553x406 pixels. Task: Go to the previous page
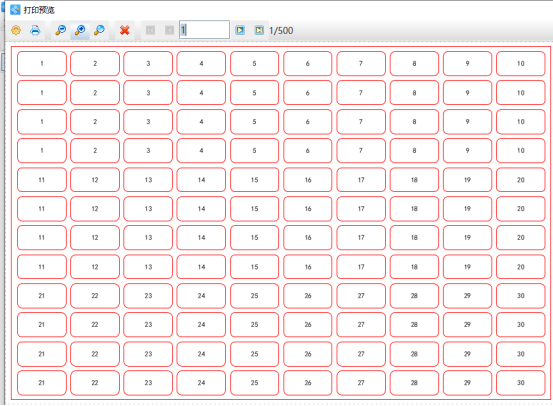click(x=169, y=30)
